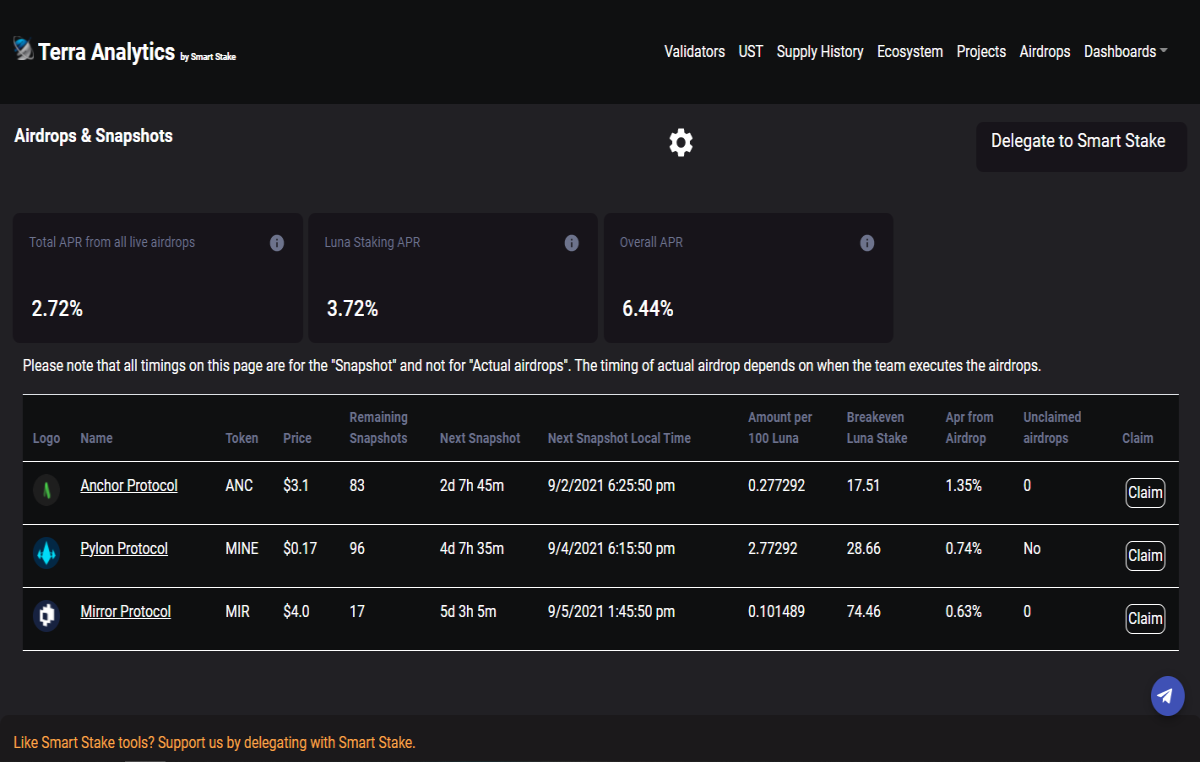Go to Supply History page
The width and height of the screenshot is (1200, 762).
(820, 51)
